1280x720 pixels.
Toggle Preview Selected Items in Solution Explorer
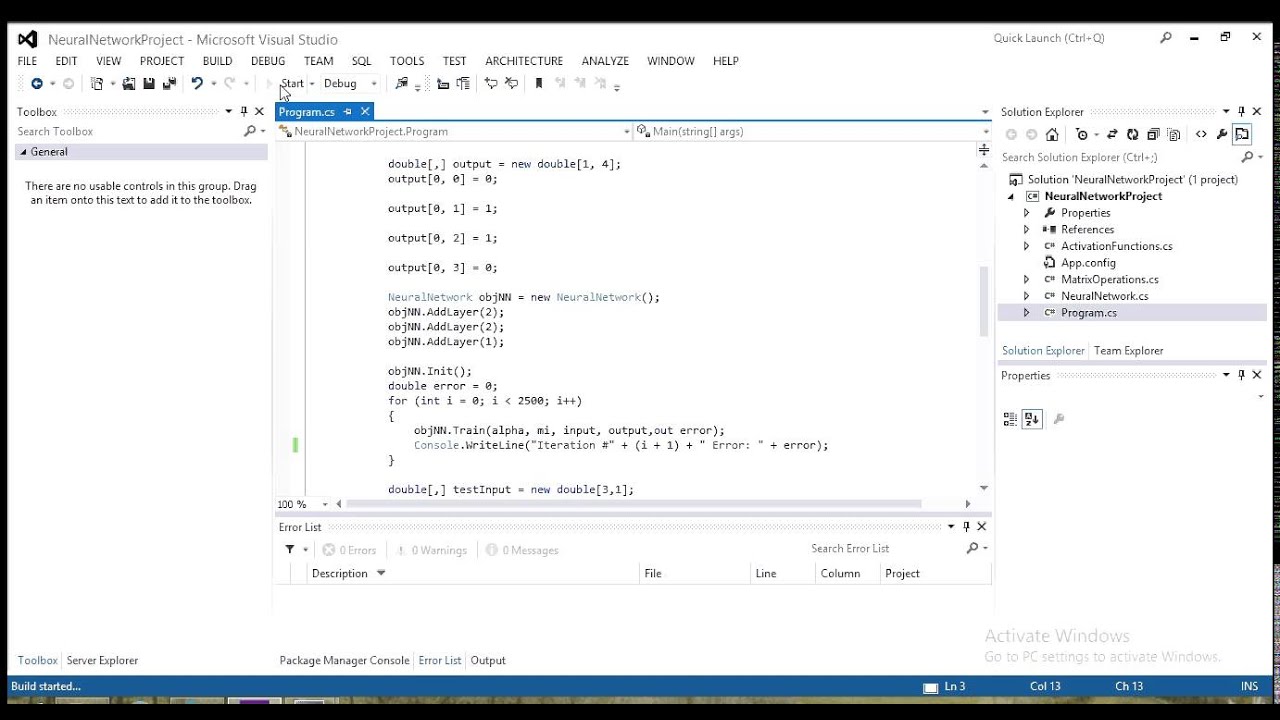1242,134
